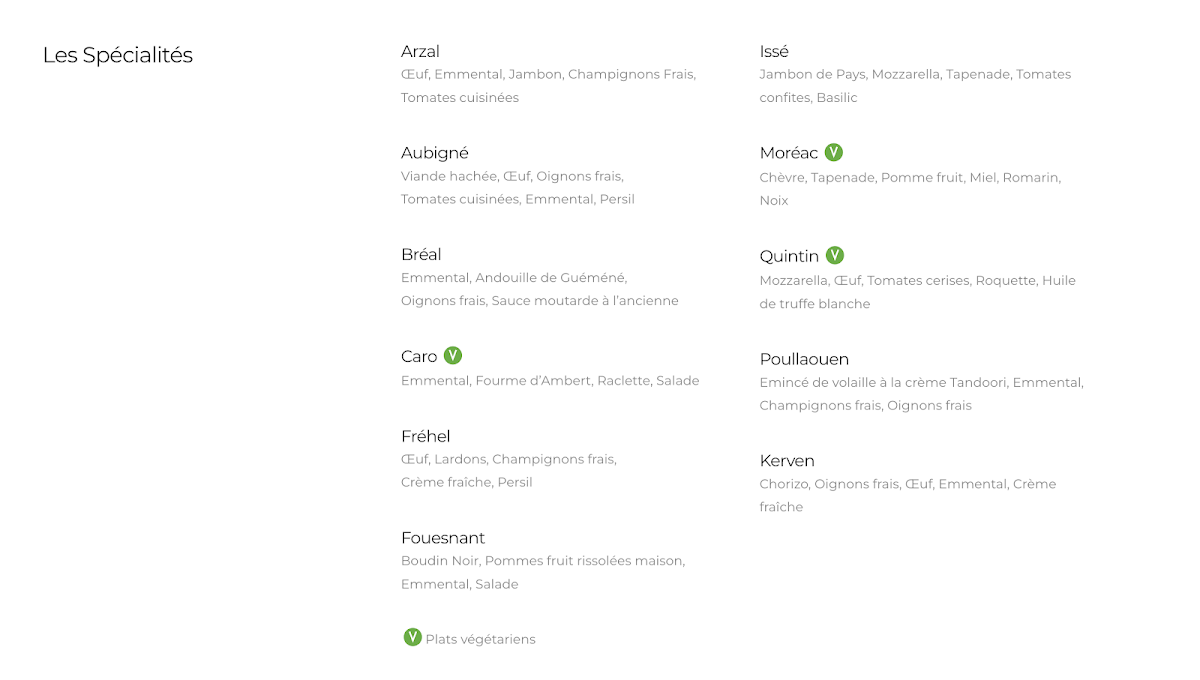Open the Fréhel menu entry

point(426,436)
